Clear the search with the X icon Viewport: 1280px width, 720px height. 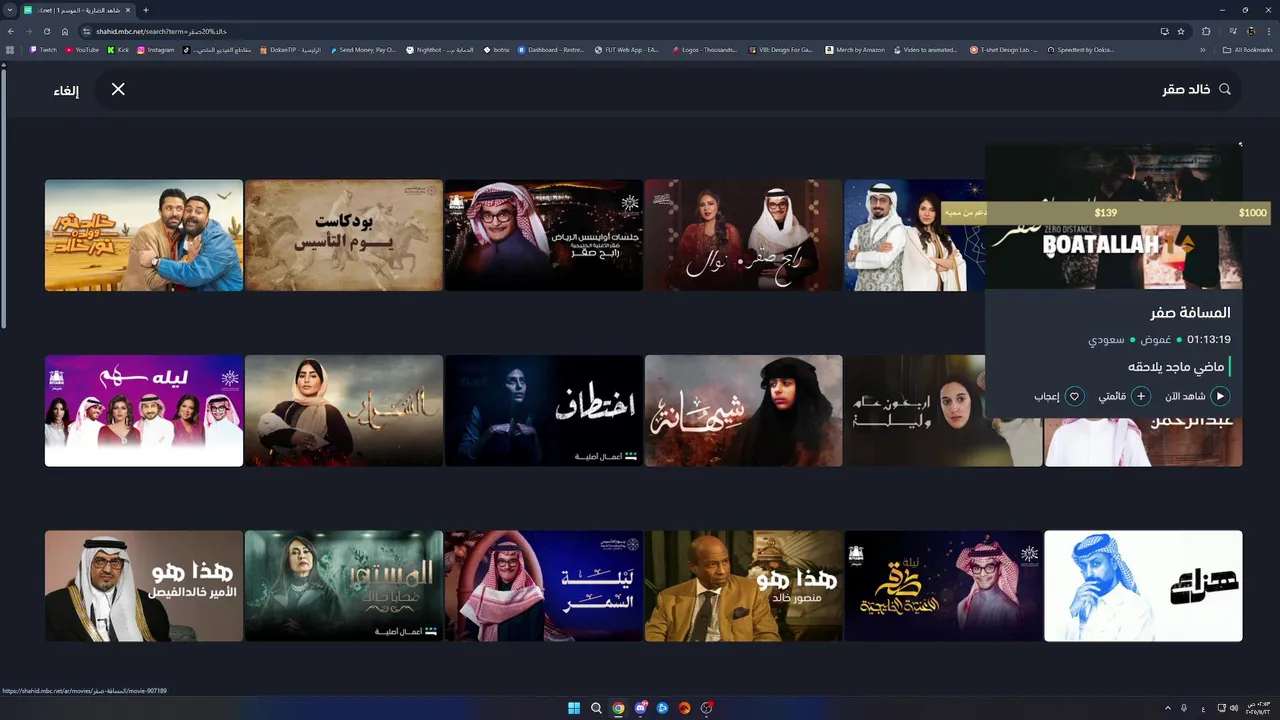118,89
